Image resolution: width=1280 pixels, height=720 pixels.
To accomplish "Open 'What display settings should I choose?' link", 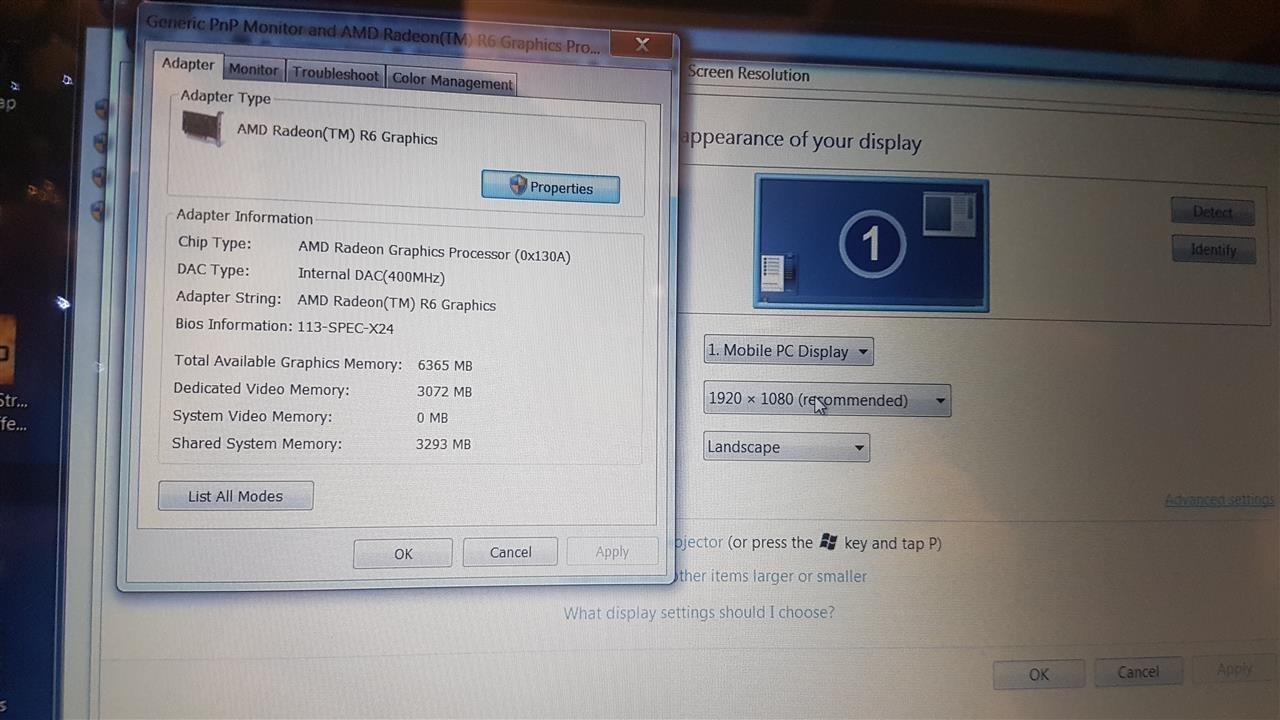I will [x=699, y=612].
